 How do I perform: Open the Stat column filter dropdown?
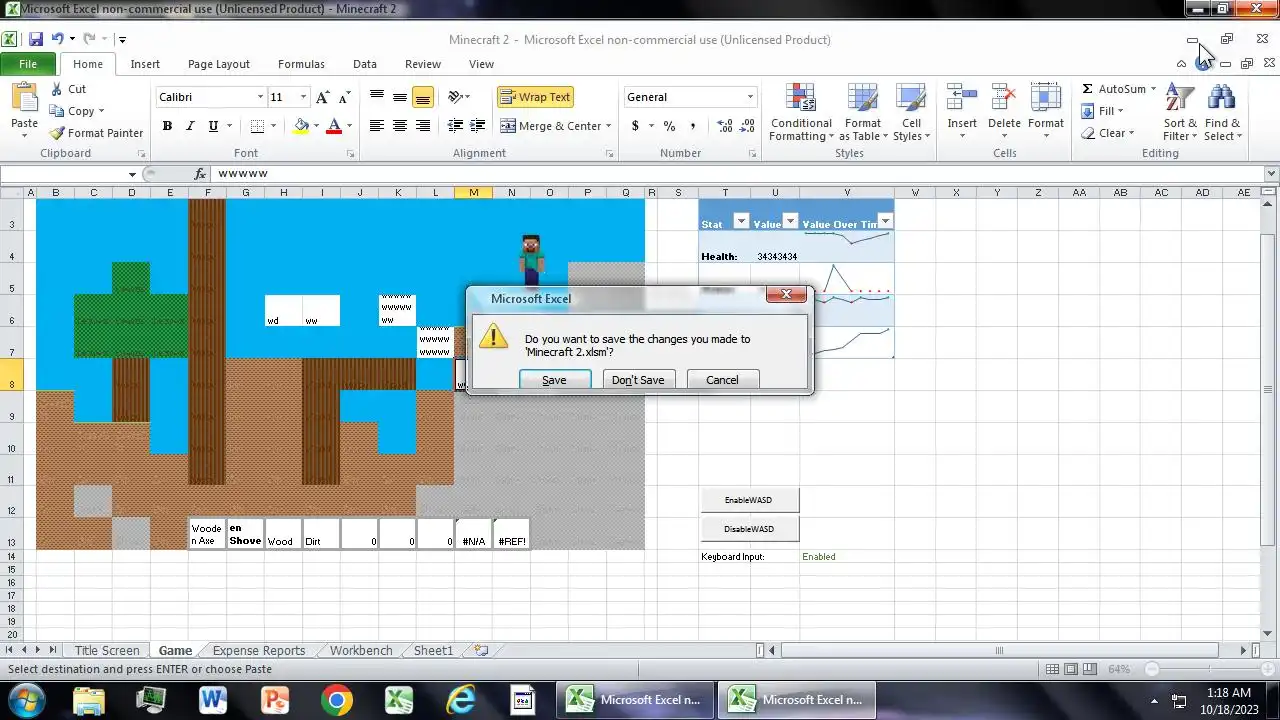[741, 221]
